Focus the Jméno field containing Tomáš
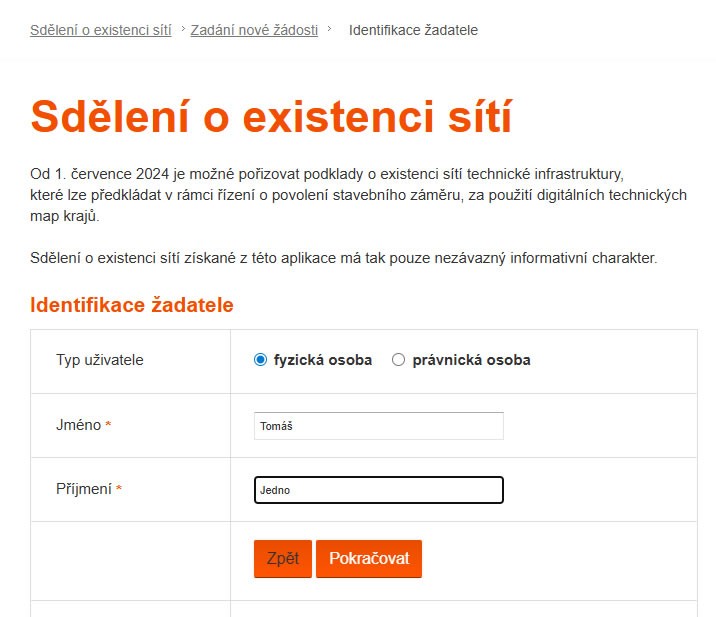The image size is (716, 617). 378,426
